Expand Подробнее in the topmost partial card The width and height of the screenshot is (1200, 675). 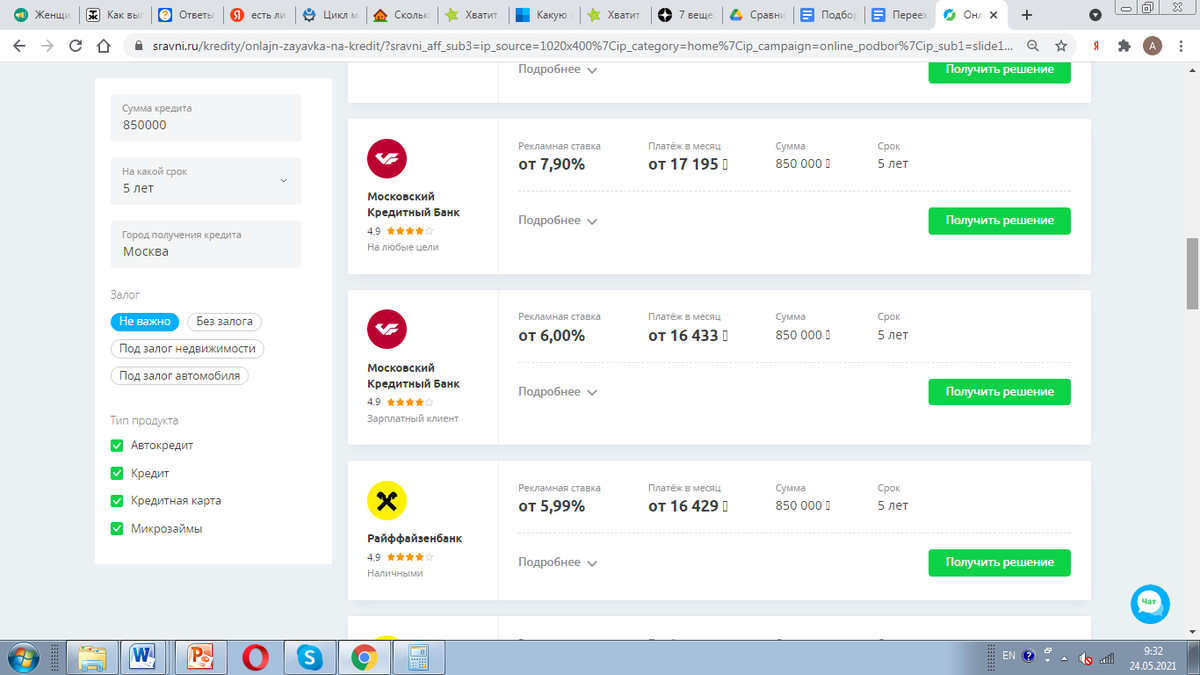tap(558, 70)
